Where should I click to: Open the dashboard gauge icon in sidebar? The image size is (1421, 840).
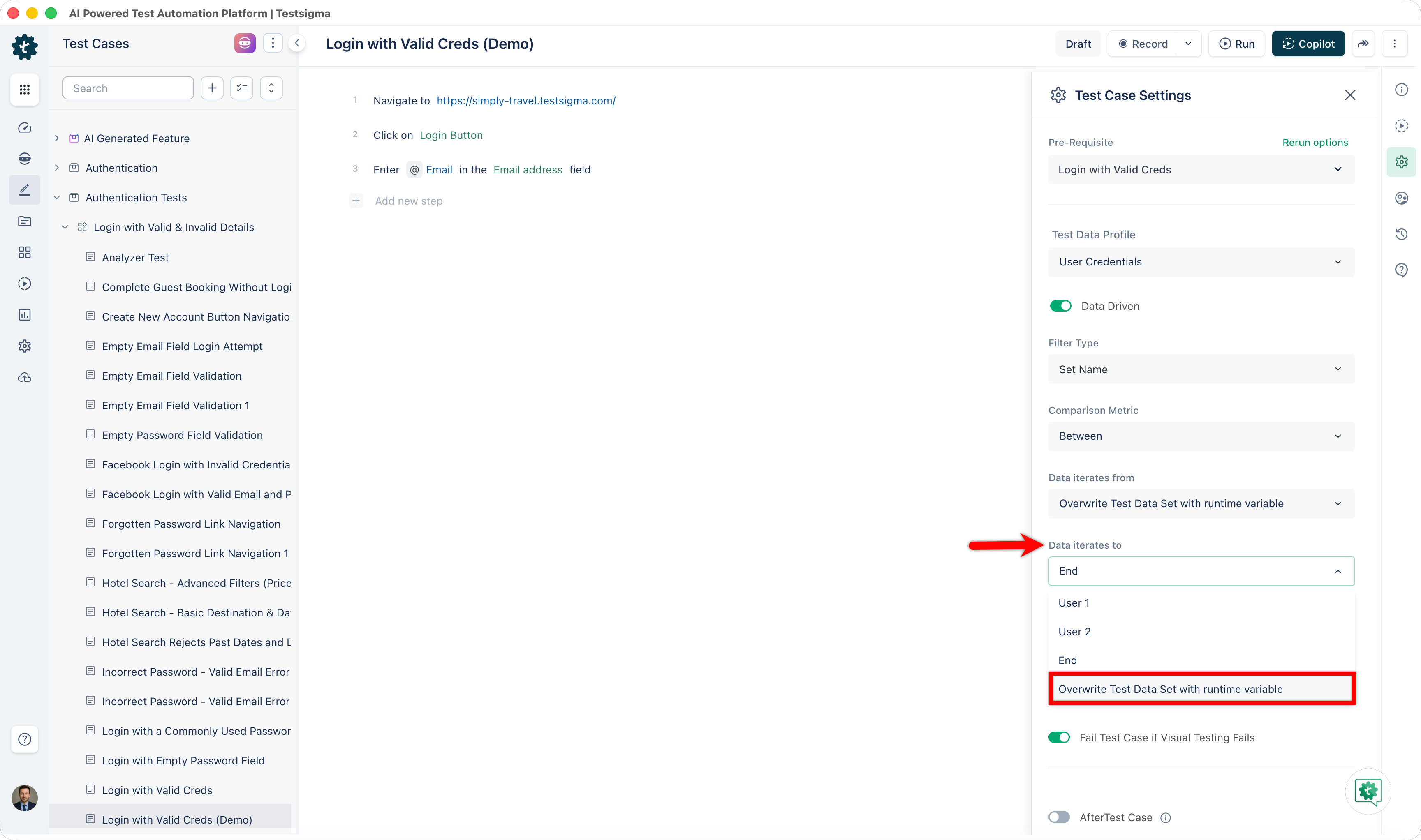[24, 128]
